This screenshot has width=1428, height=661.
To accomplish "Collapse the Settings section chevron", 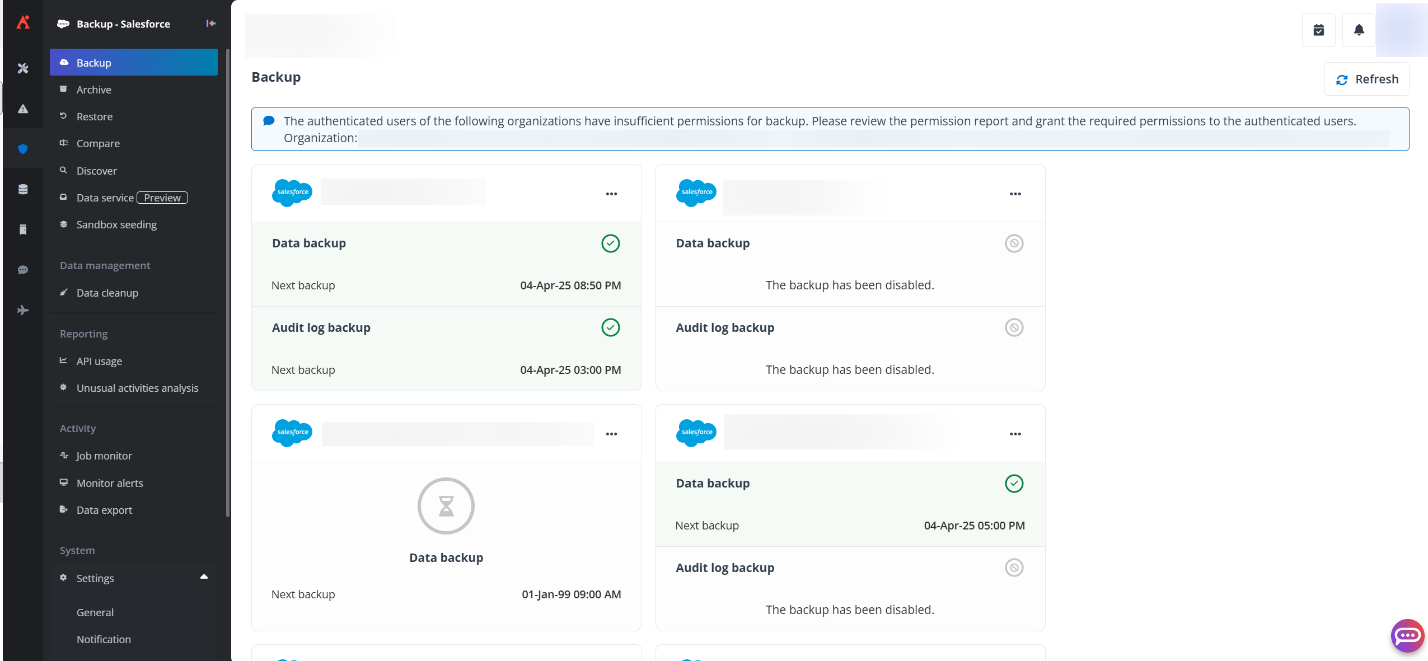I will pyautogui.click(x=204, y=577).
